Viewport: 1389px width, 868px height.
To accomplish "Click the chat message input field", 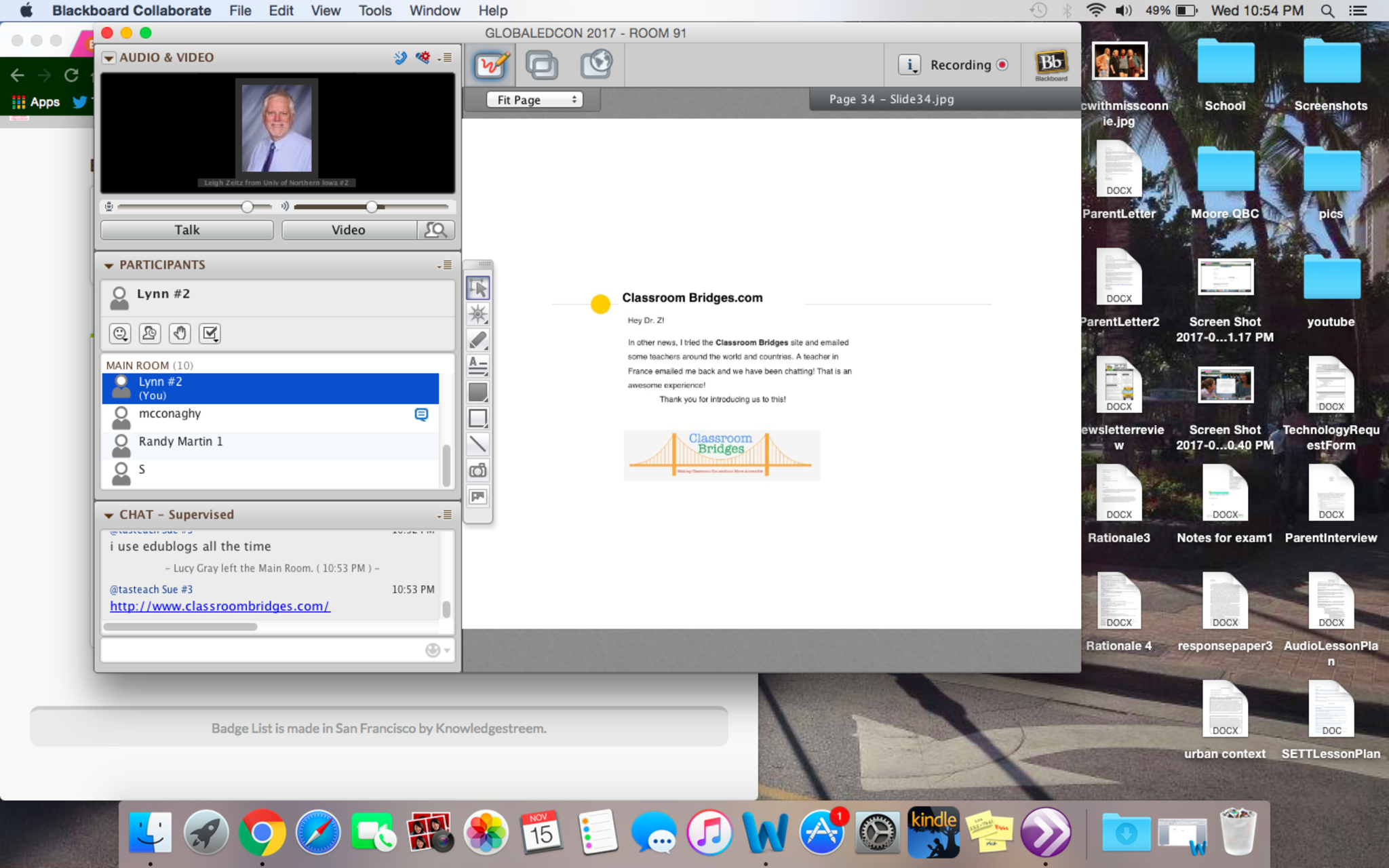I will click(261, 650).
